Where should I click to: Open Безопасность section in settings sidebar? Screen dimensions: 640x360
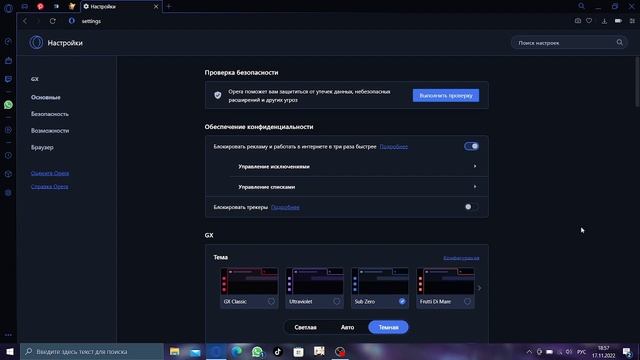pyautogui.click(x=50, y=114)
